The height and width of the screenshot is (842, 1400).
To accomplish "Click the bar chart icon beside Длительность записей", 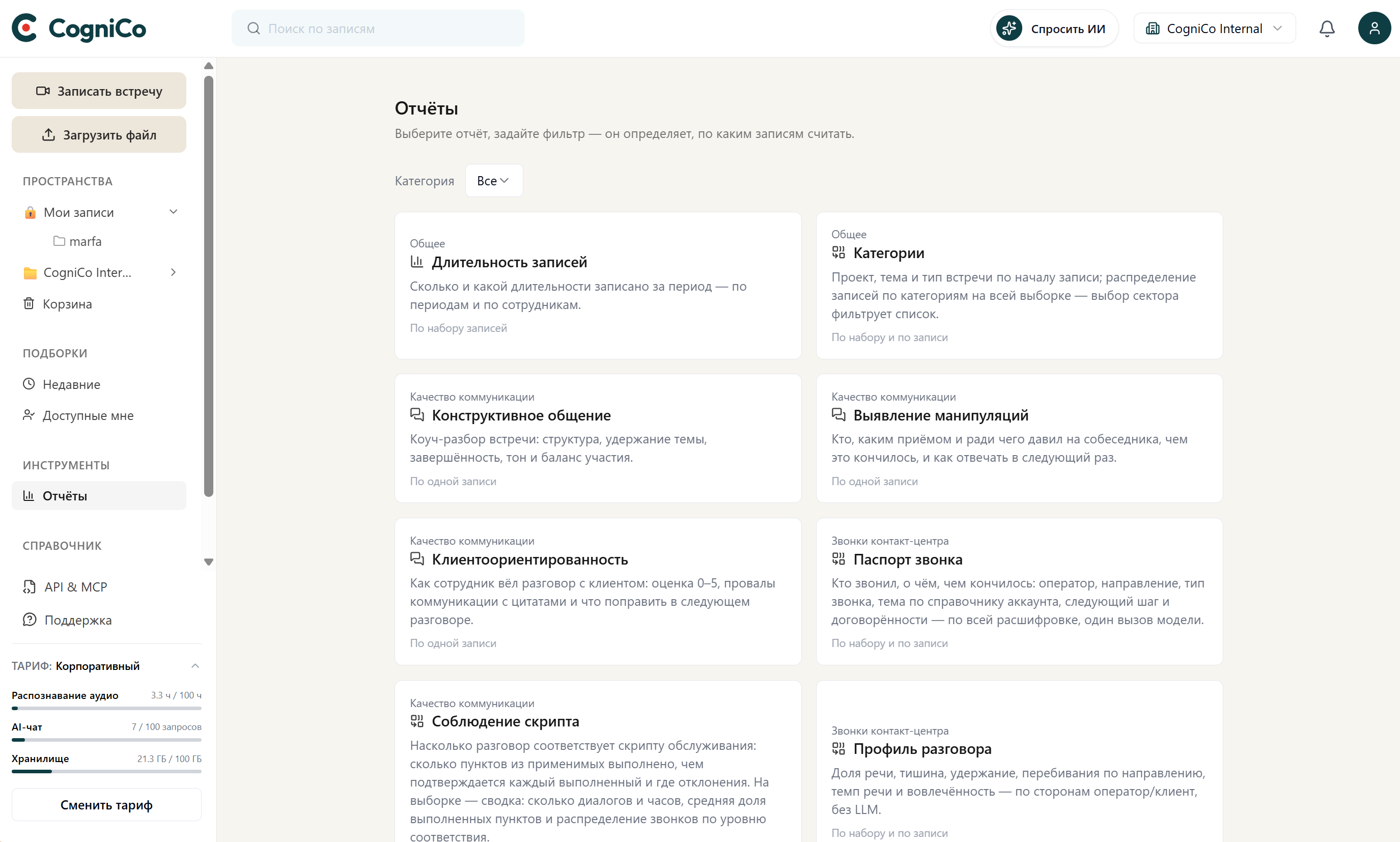I will (x=417, y=262).
